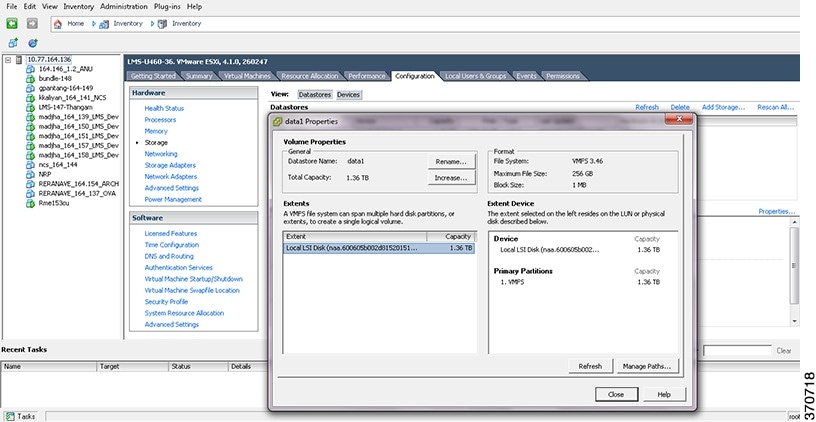The image size is (816, 422).
Task: Open the View menu
Action: click(49, 7)
